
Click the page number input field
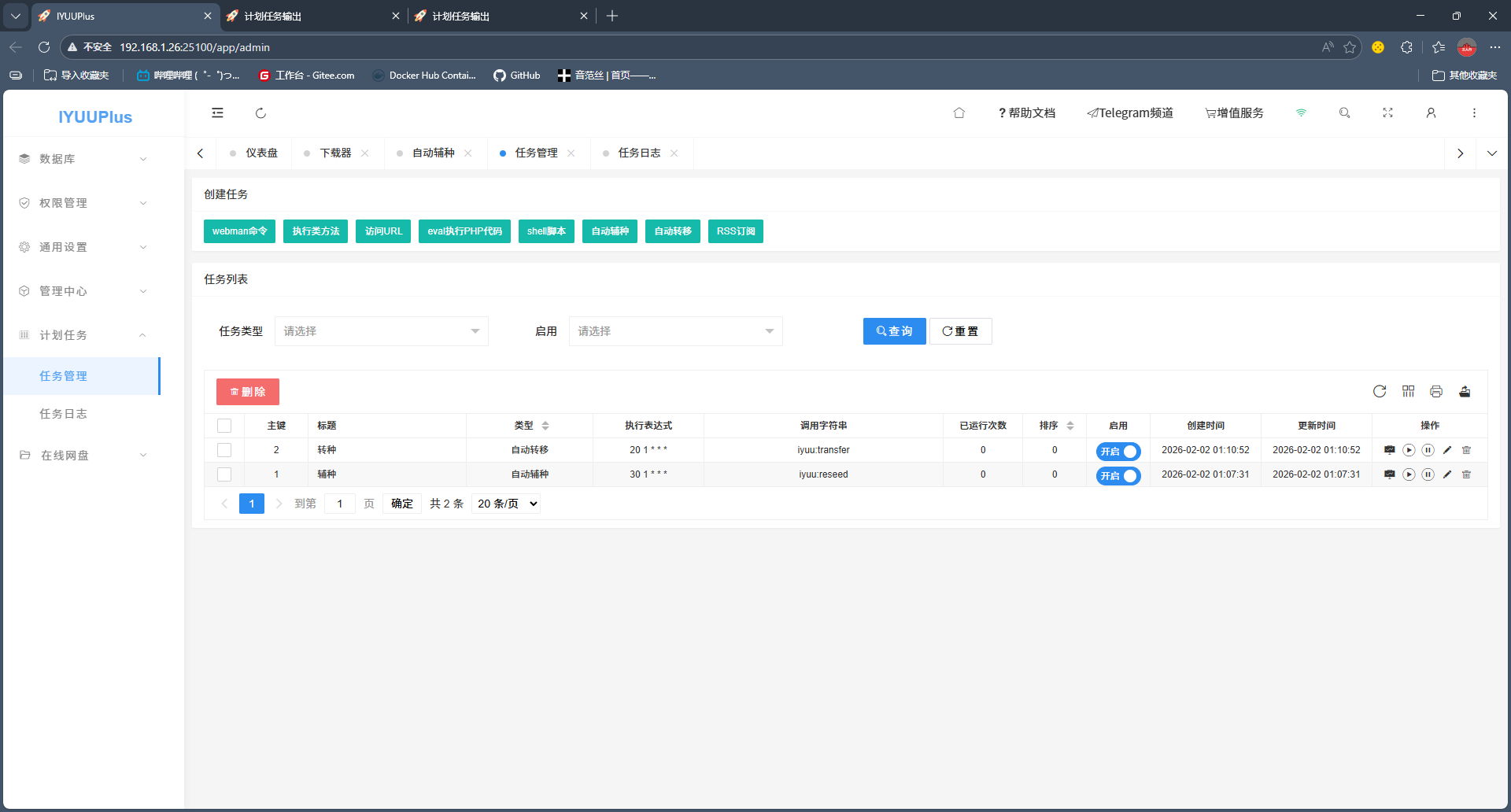tap(340, 504)
